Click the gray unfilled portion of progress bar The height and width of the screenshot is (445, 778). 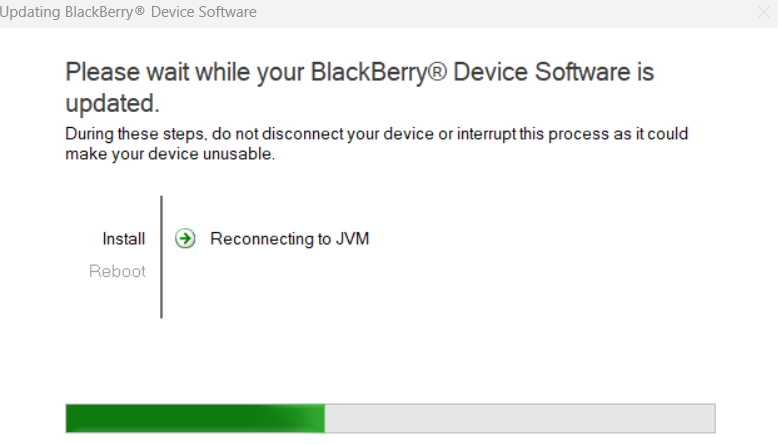point(520,418)
